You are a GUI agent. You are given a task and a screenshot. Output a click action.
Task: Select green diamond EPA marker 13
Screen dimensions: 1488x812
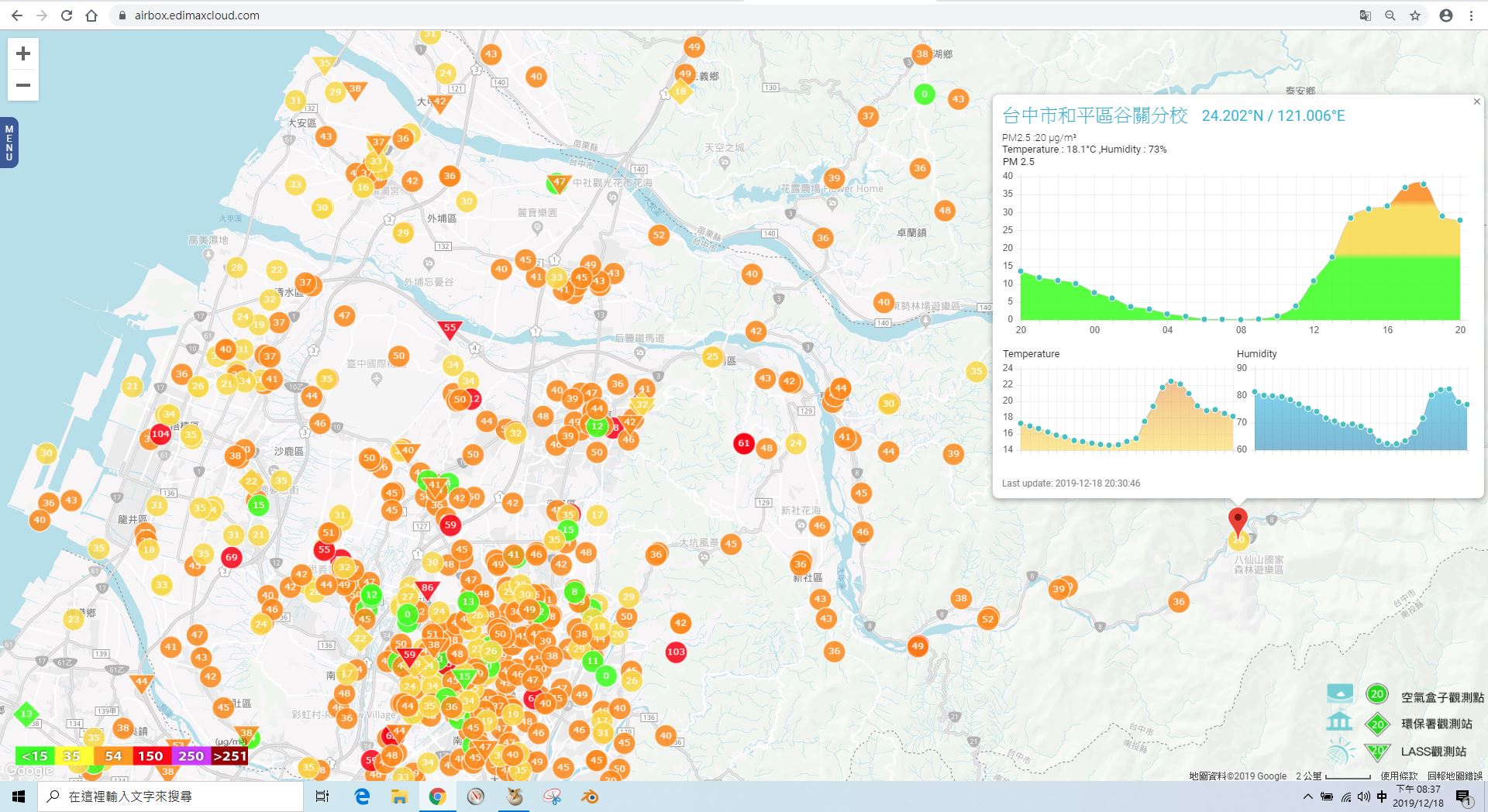pyautogui.click(x=26, y=714)
